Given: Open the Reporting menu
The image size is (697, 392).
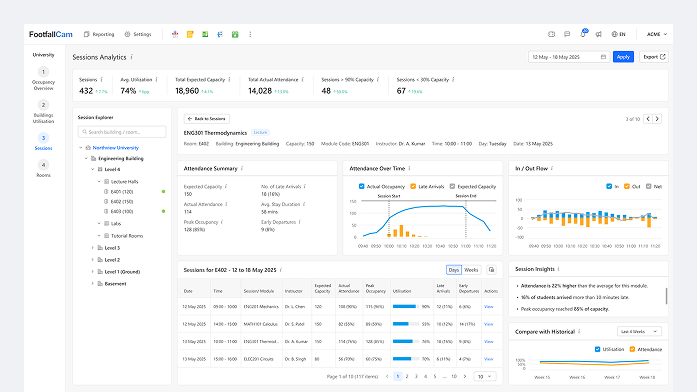Looking at the screenshot, I should (x=99, y=34).
